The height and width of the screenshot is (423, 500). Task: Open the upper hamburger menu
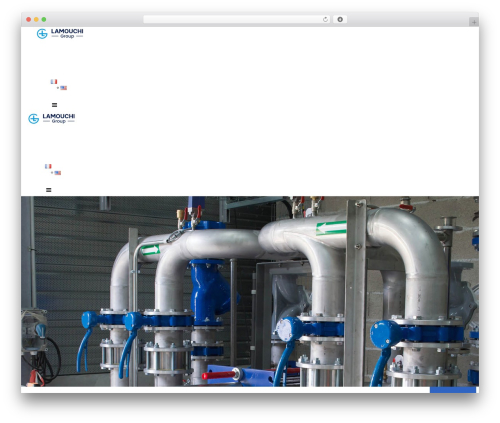pos(54,105)
